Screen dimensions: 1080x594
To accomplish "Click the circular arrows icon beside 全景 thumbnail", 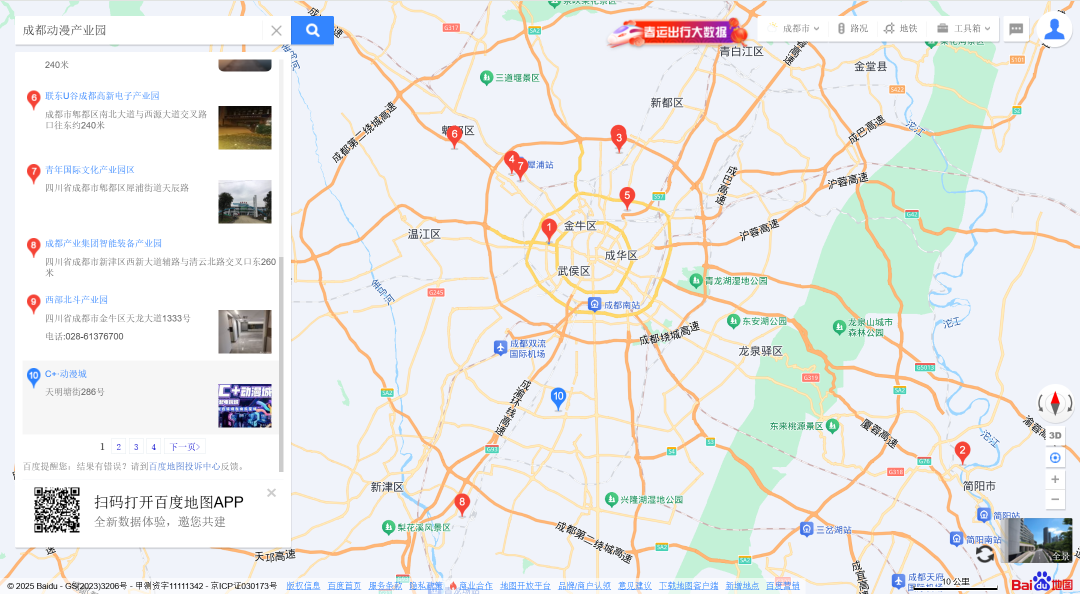I will click(985, 553).
